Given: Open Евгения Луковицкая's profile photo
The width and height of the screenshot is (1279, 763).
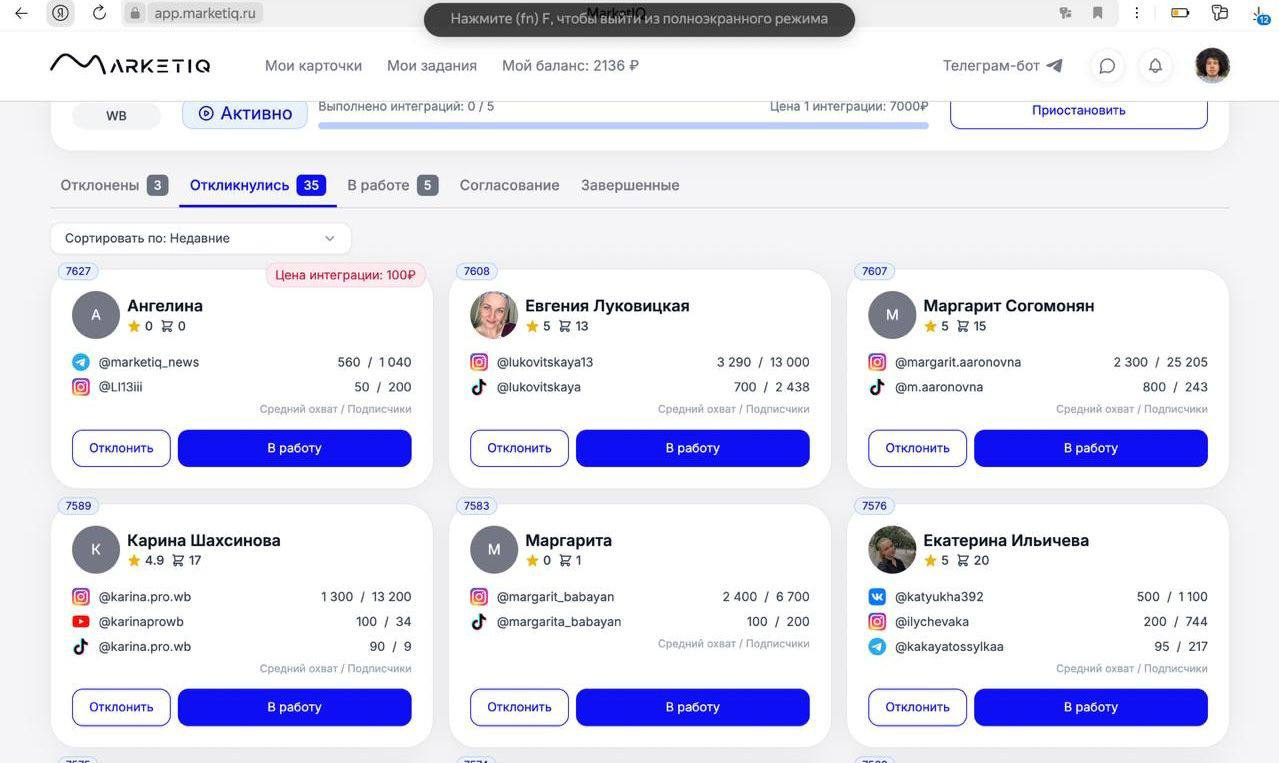Looking at the screenshot, I should click(x=494, y=315).
